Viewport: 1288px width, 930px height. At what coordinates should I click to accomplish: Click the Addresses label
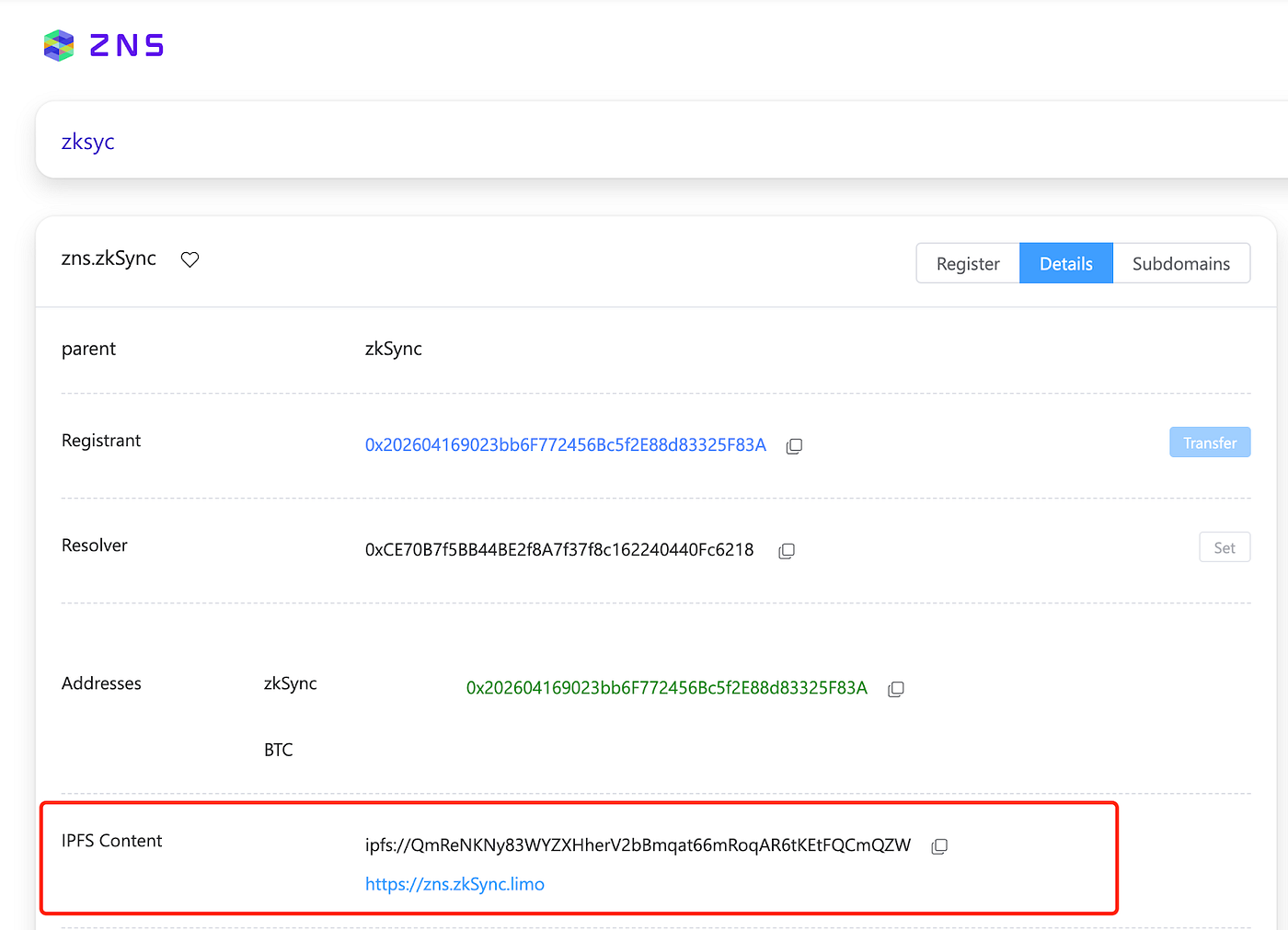tap(101, 683)
